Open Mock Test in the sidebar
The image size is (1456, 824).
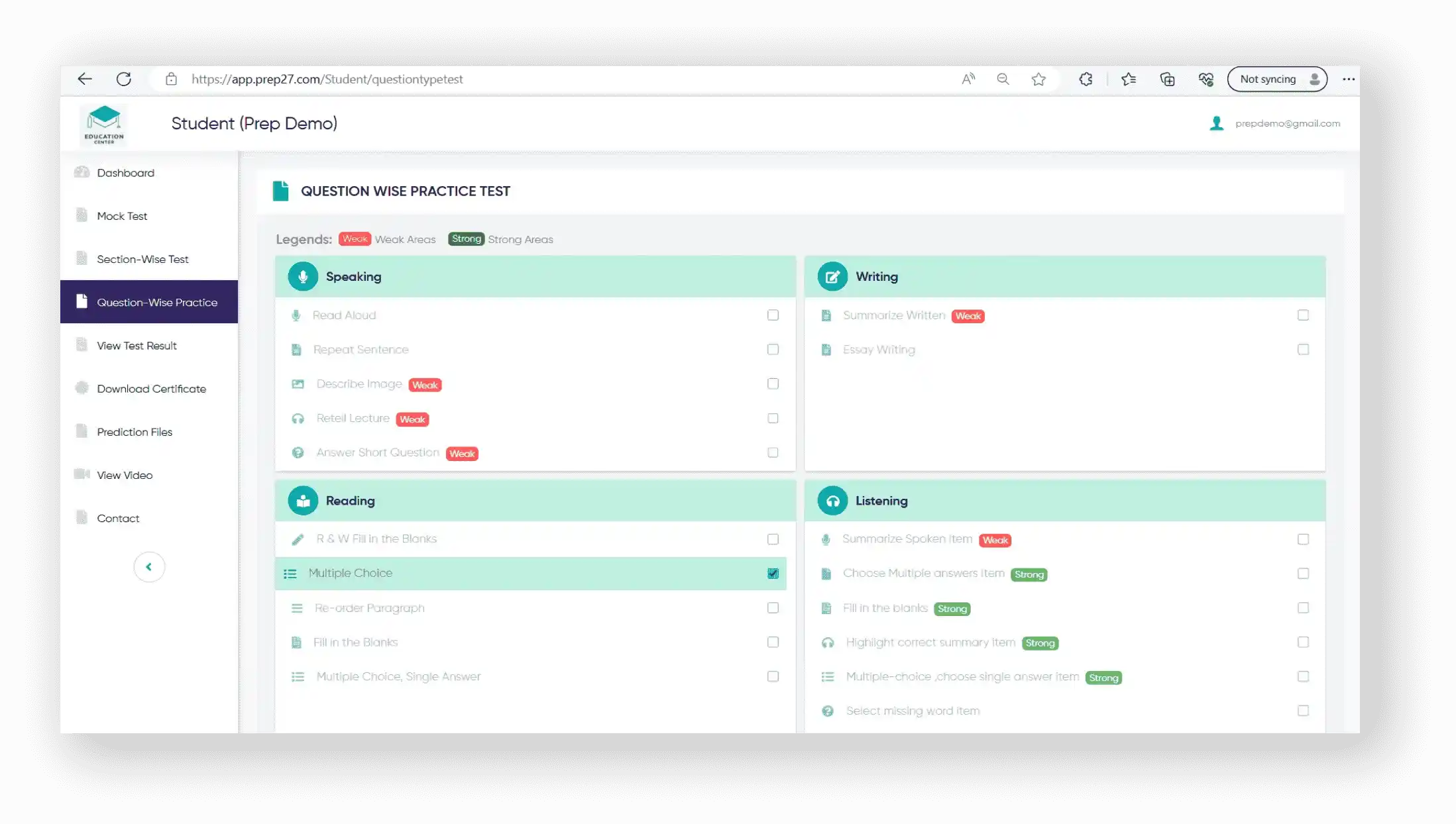point(122,216)
